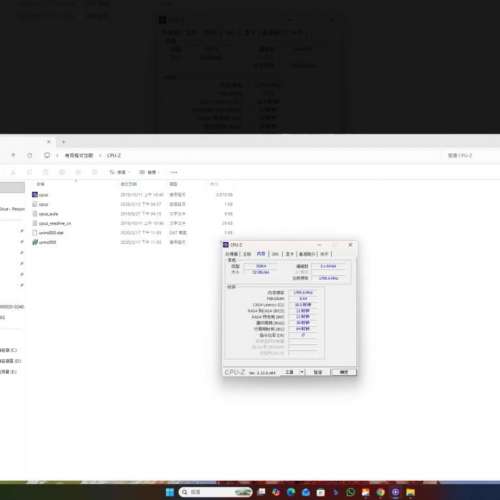500x500 pixels.
Task: Click the Delete icon in Explorer toolbar
Action: [95, 172]
